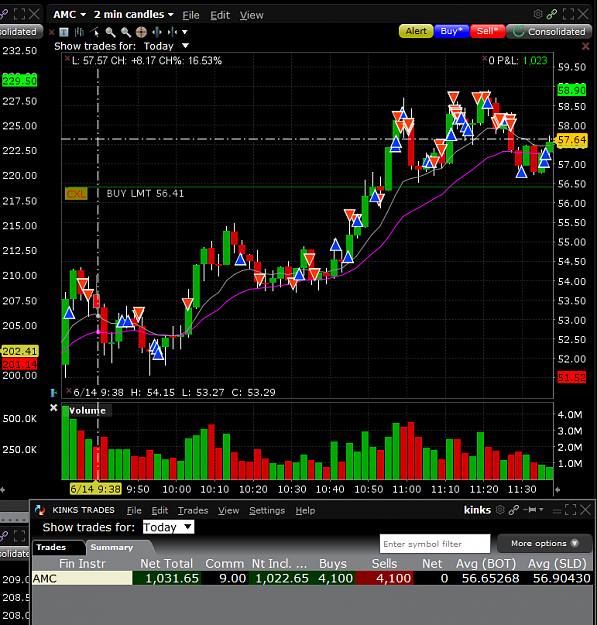Open the Settings menu
This screenshot has width=597, height=625.
(x=267, y=511)
